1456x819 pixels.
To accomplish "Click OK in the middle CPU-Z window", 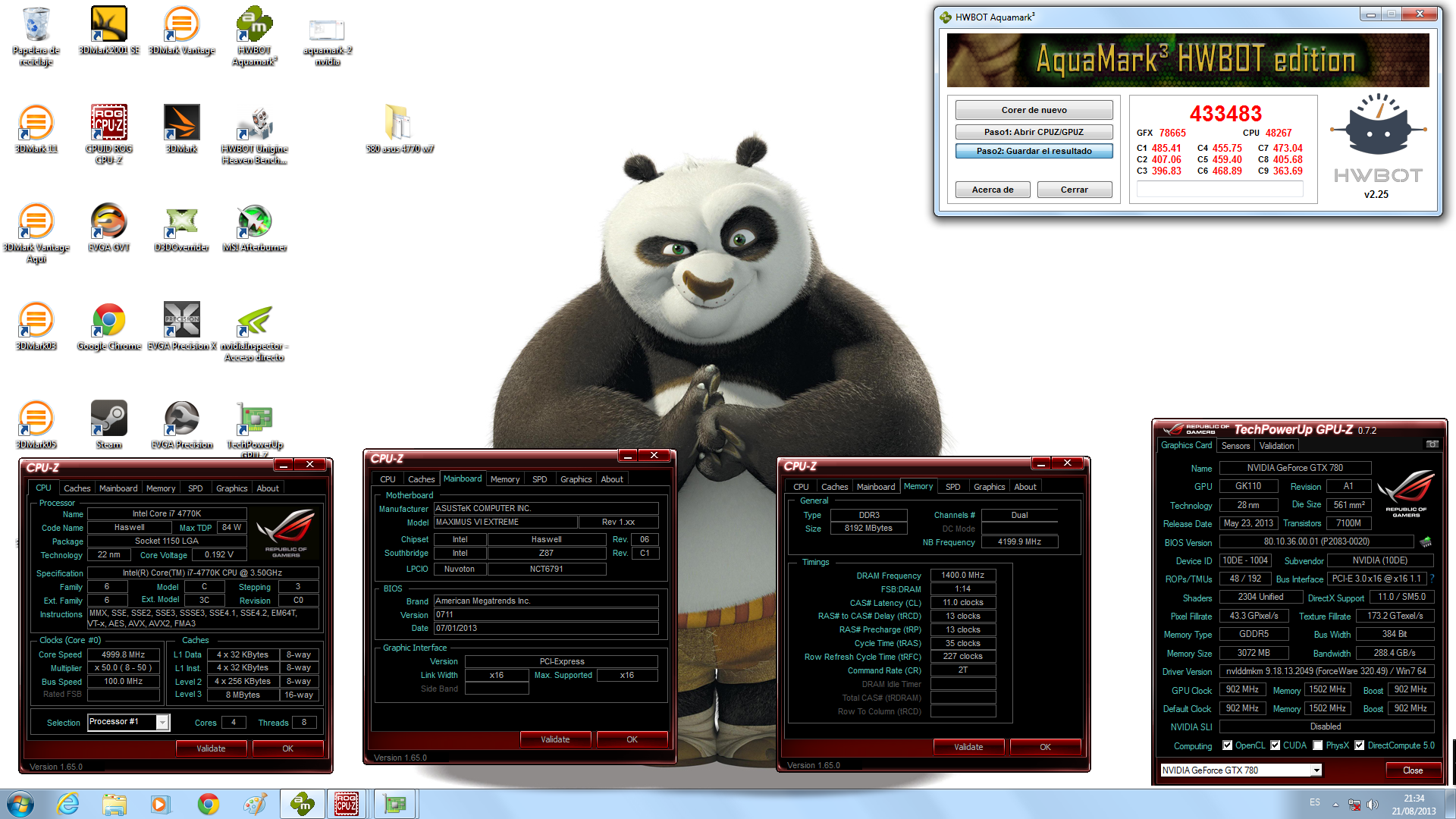I will (x=632, y=739).
